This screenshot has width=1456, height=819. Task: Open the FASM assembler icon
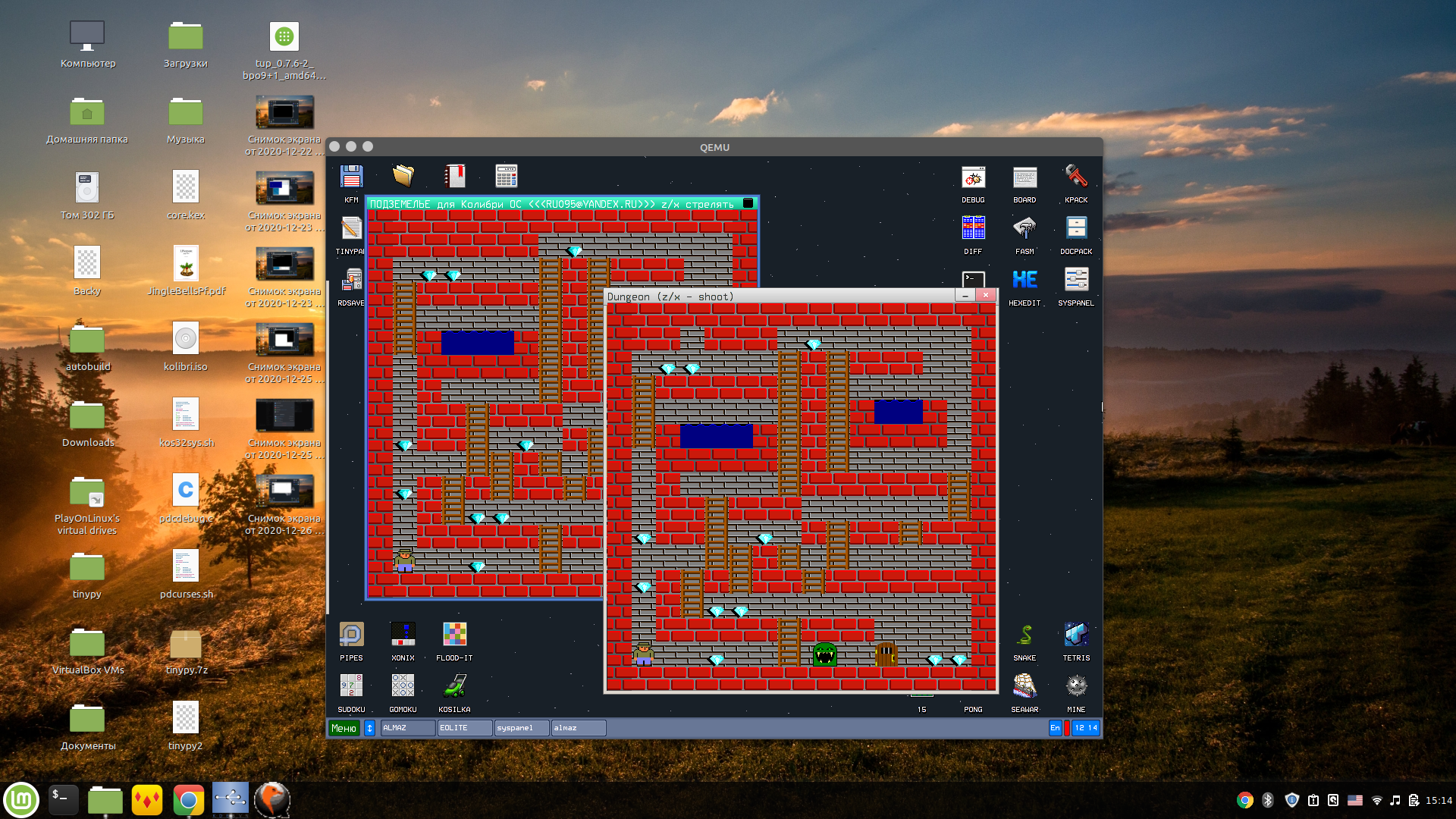coord(1025,228)
